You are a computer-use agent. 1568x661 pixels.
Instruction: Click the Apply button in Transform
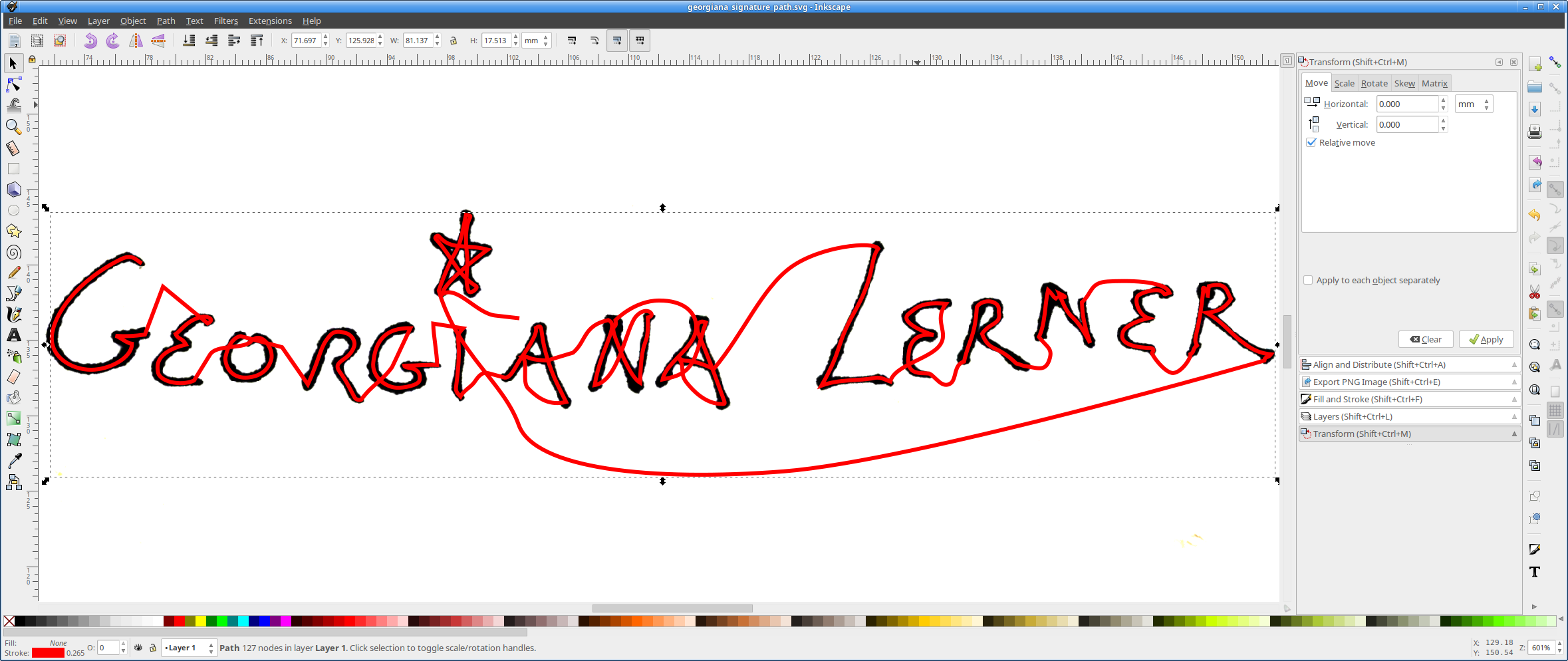click(1486, 339)
